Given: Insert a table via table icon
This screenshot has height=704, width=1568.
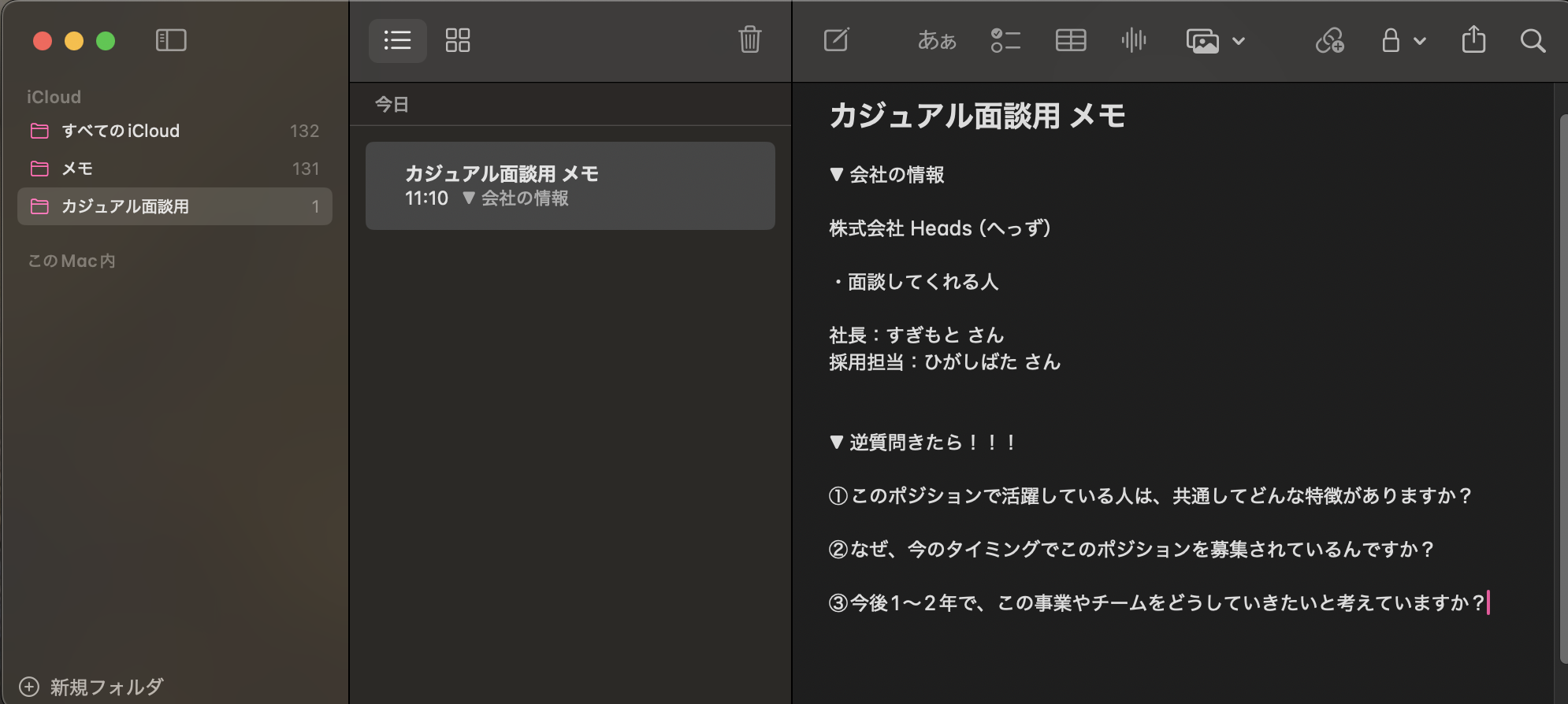Looking at the screenshot, I should click(1071, 40).
